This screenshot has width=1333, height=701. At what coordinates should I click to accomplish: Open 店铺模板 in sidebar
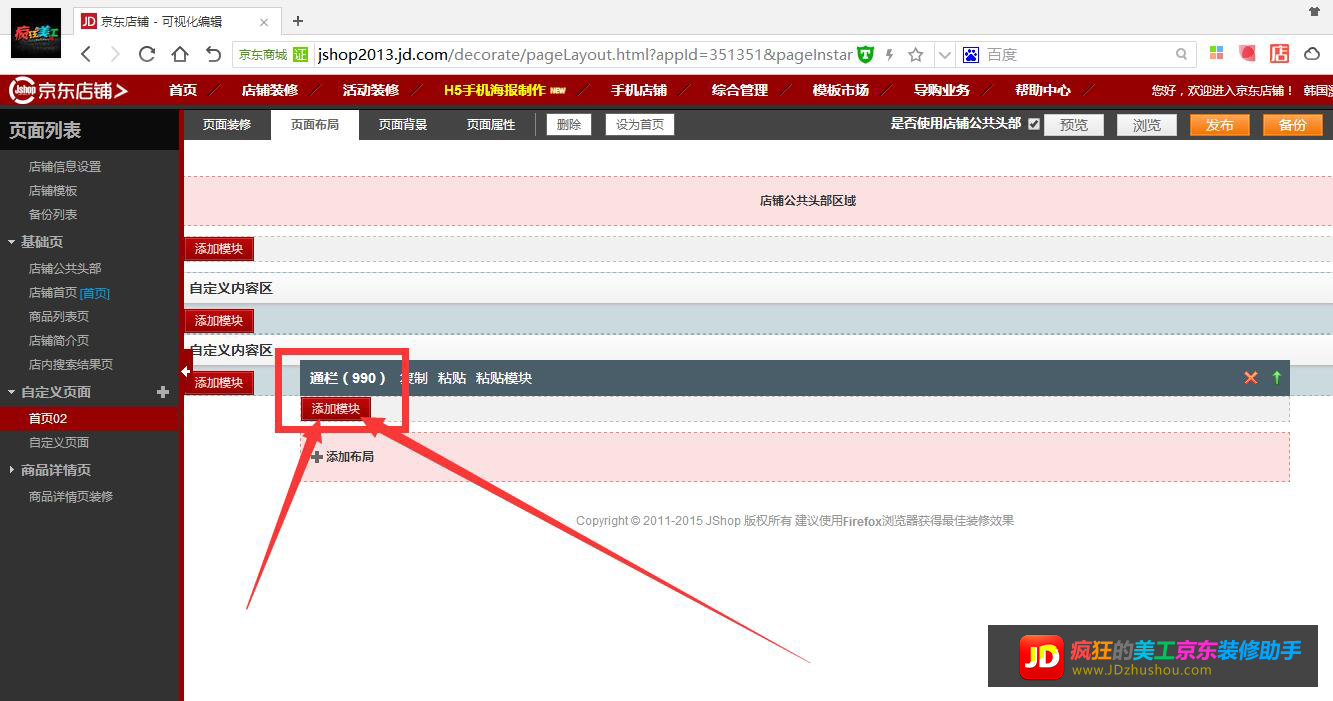pos(53,191)
